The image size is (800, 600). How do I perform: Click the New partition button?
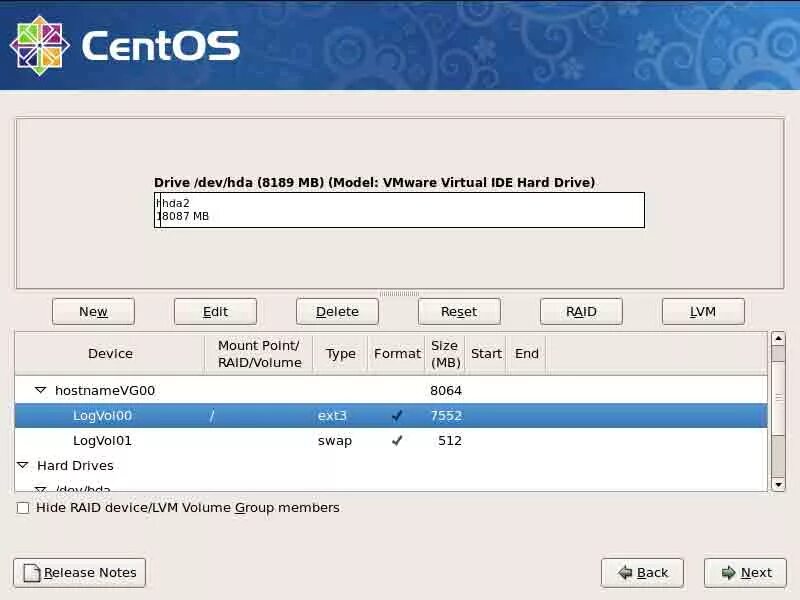click(93, 311)
